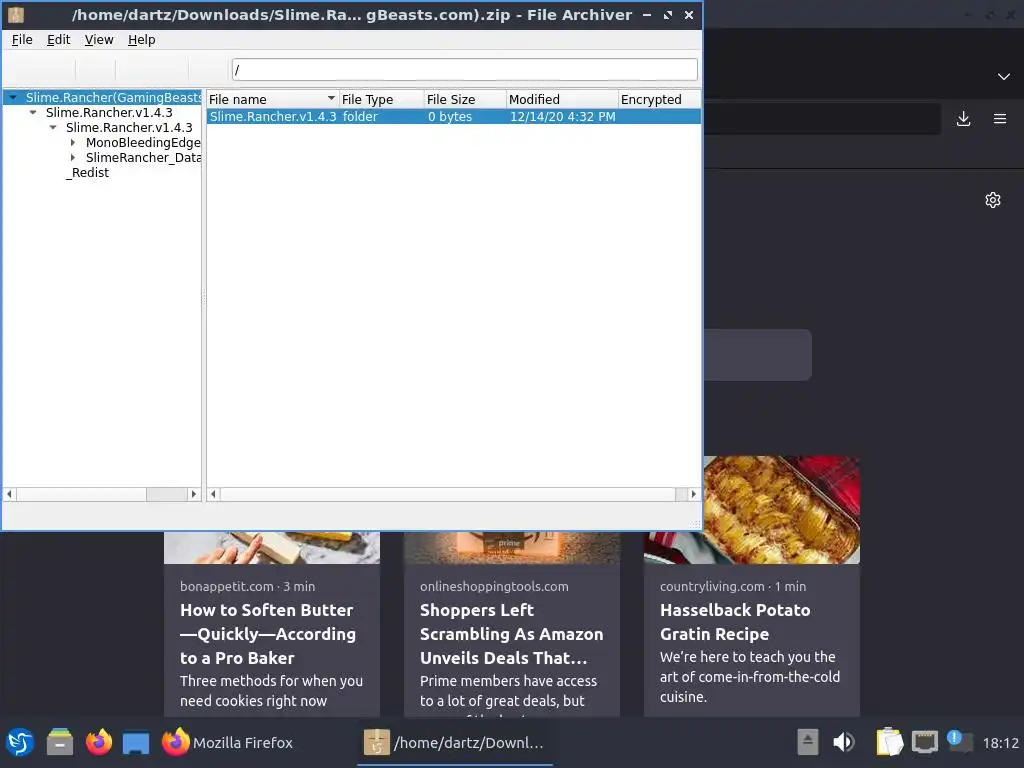
Task: Open 'Shoppers Left Scrambling As Amazon' article
Action: point(511,633)
